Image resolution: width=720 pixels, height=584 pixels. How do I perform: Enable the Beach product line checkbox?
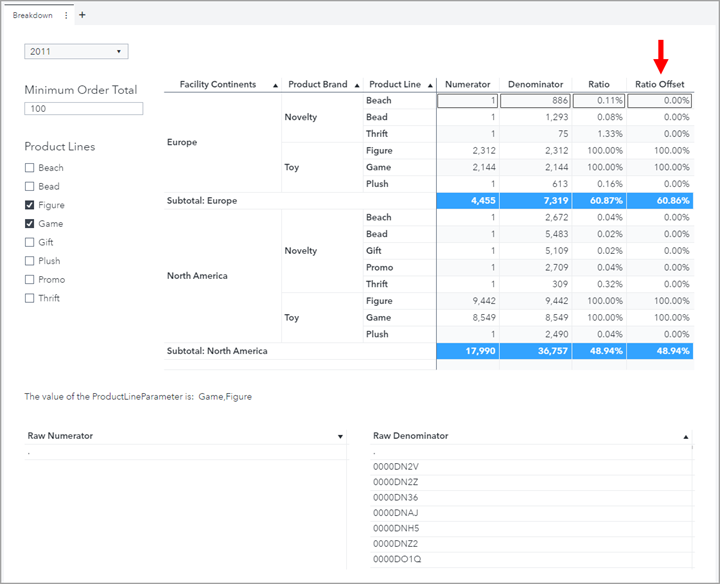(30, 168)
